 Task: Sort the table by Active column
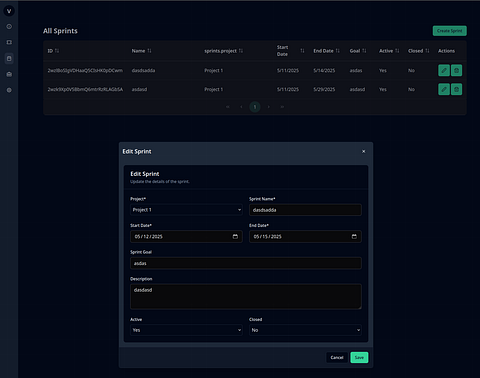397,51
